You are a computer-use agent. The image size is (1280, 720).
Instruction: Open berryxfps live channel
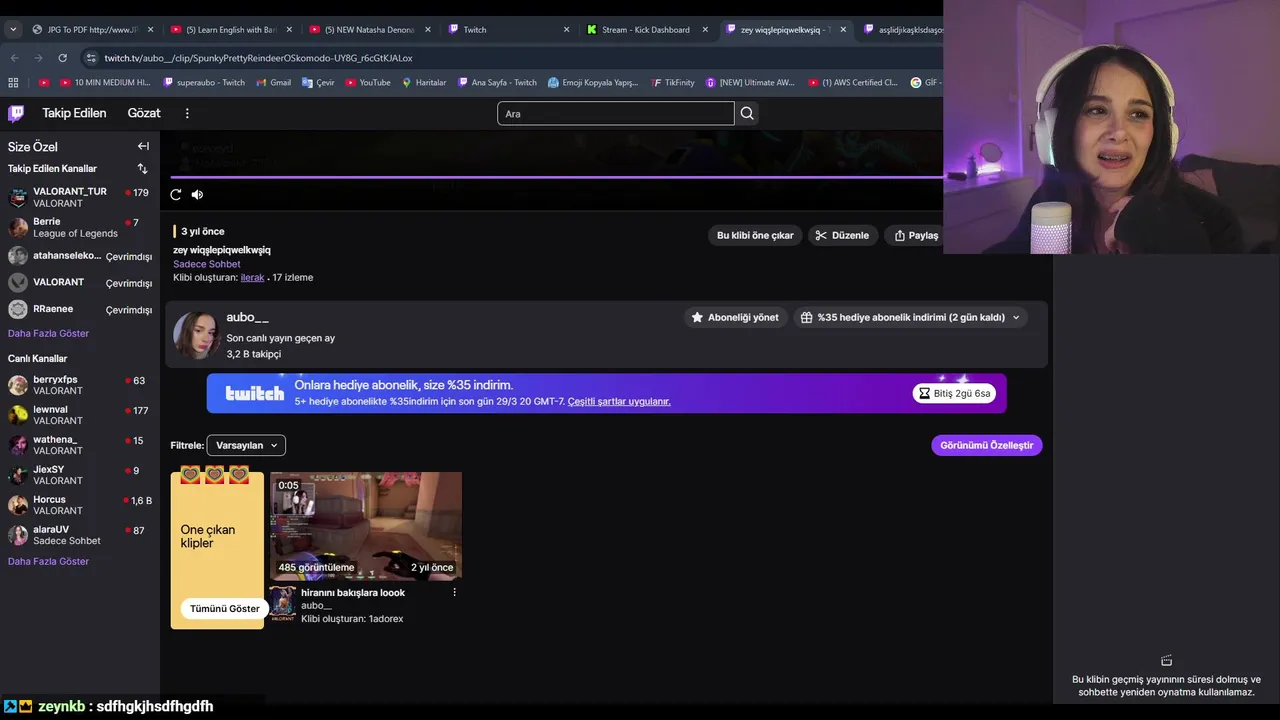point(78,385)
